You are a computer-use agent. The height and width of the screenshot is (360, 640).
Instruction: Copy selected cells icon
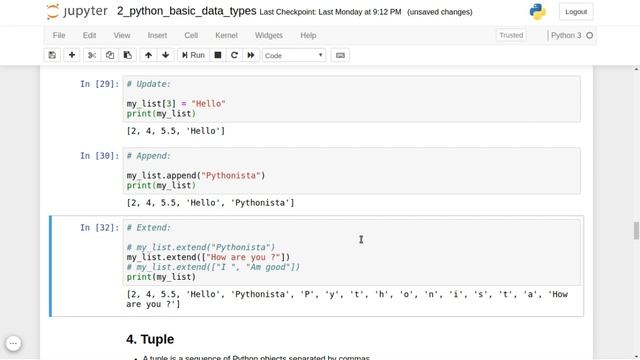[x=110, y=55]
